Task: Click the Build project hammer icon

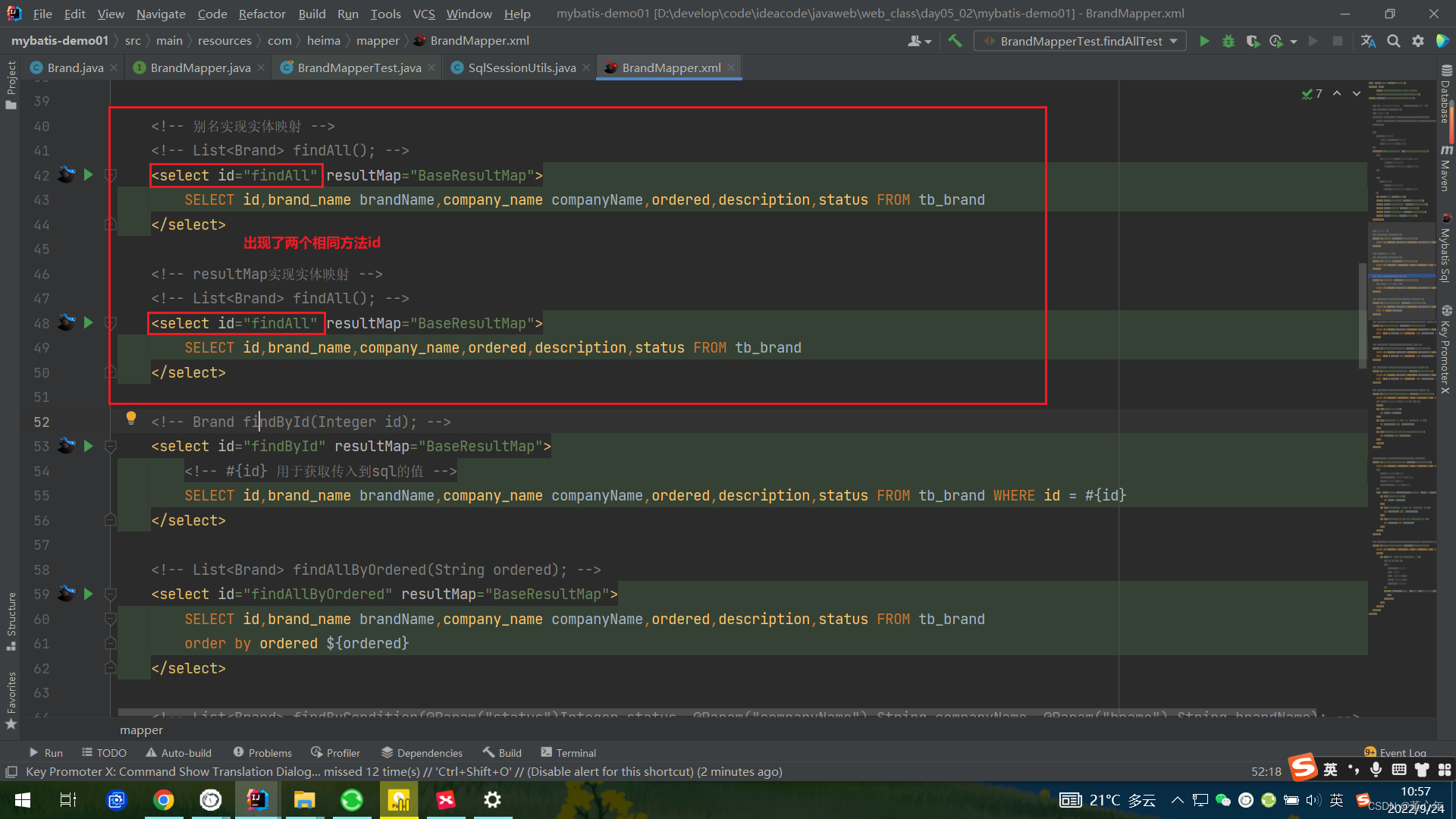Action: (x=955, y=41)
